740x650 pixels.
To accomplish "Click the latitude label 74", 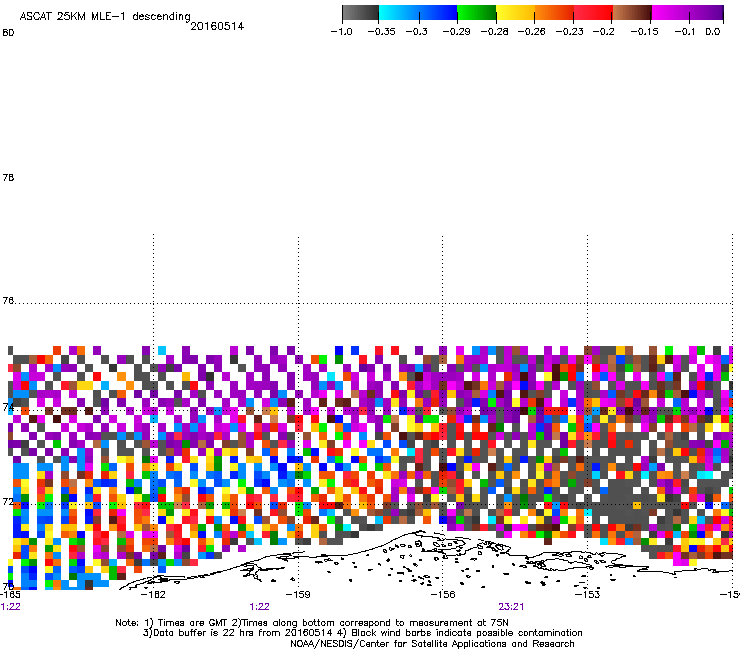I will [8, 407].
